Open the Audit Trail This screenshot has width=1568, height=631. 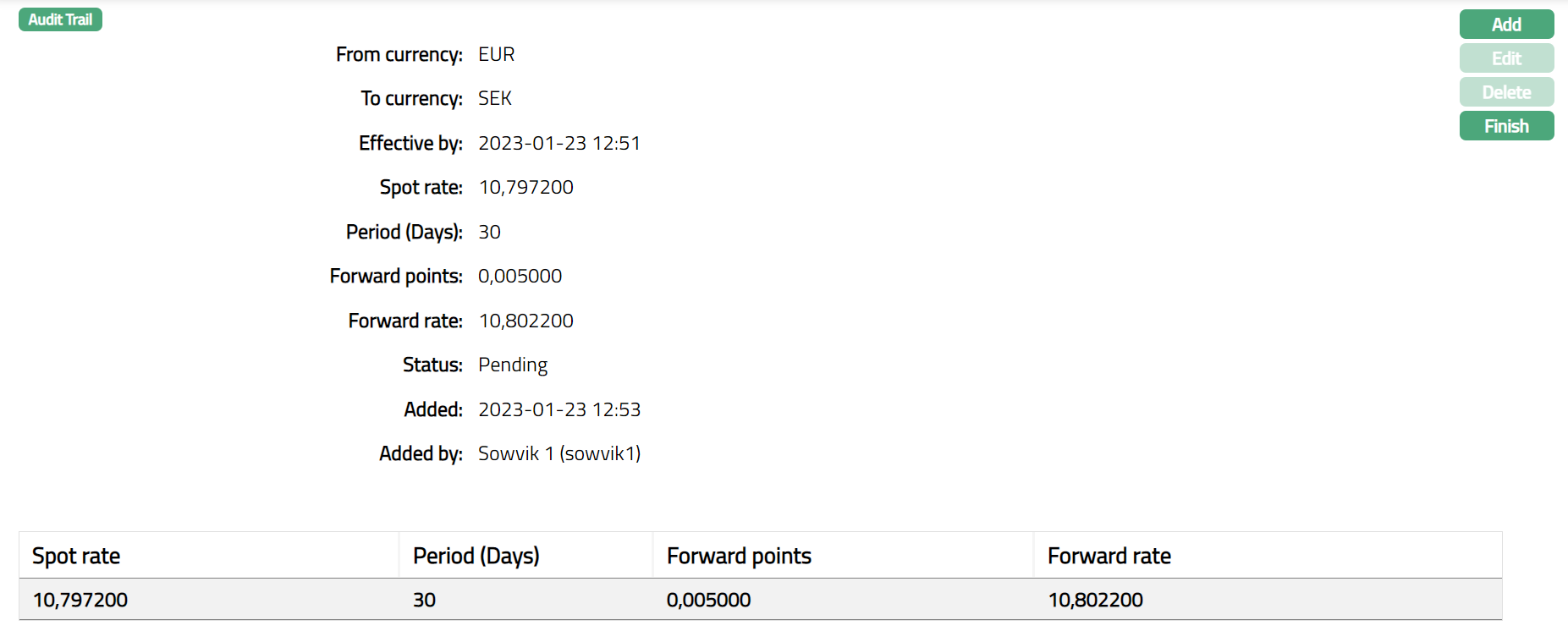[x=60, y=19]
